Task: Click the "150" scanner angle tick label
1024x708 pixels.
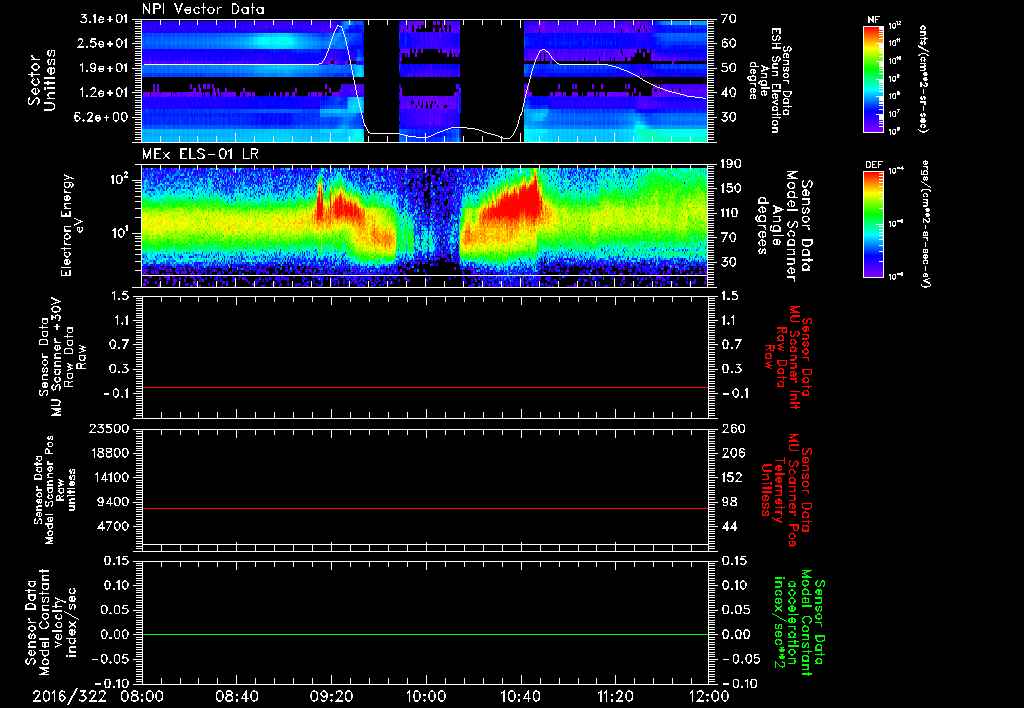Action: [732, 188]
